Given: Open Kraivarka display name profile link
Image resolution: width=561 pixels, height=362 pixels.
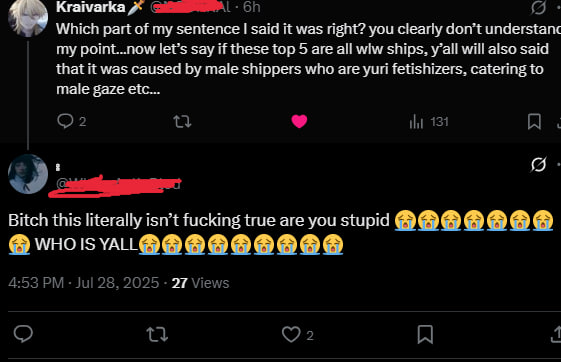Looking at the screenshot, I should [x=91, y=7].
